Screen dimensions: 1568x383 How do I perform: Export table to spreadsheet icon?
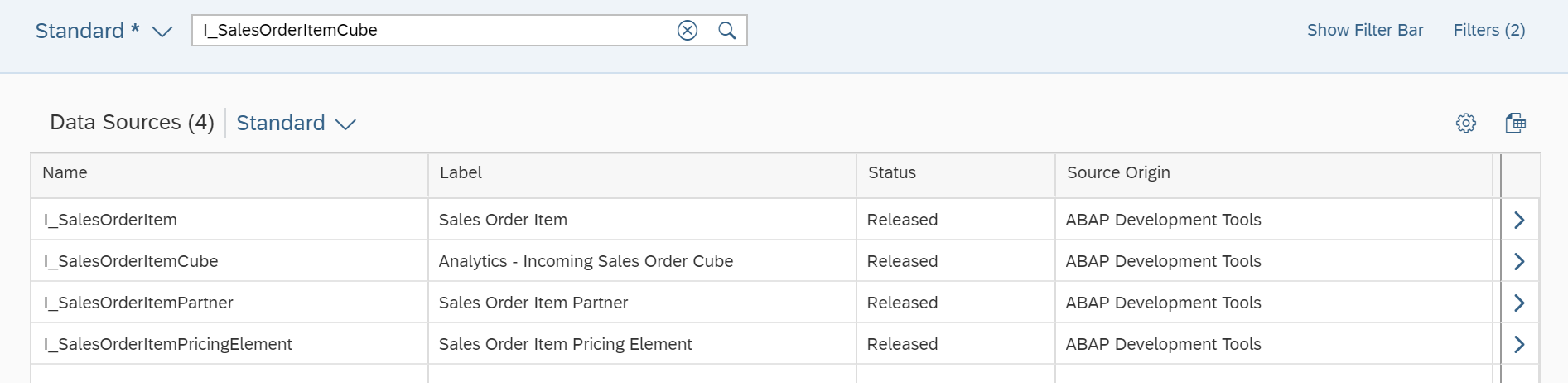point(1516,124)
